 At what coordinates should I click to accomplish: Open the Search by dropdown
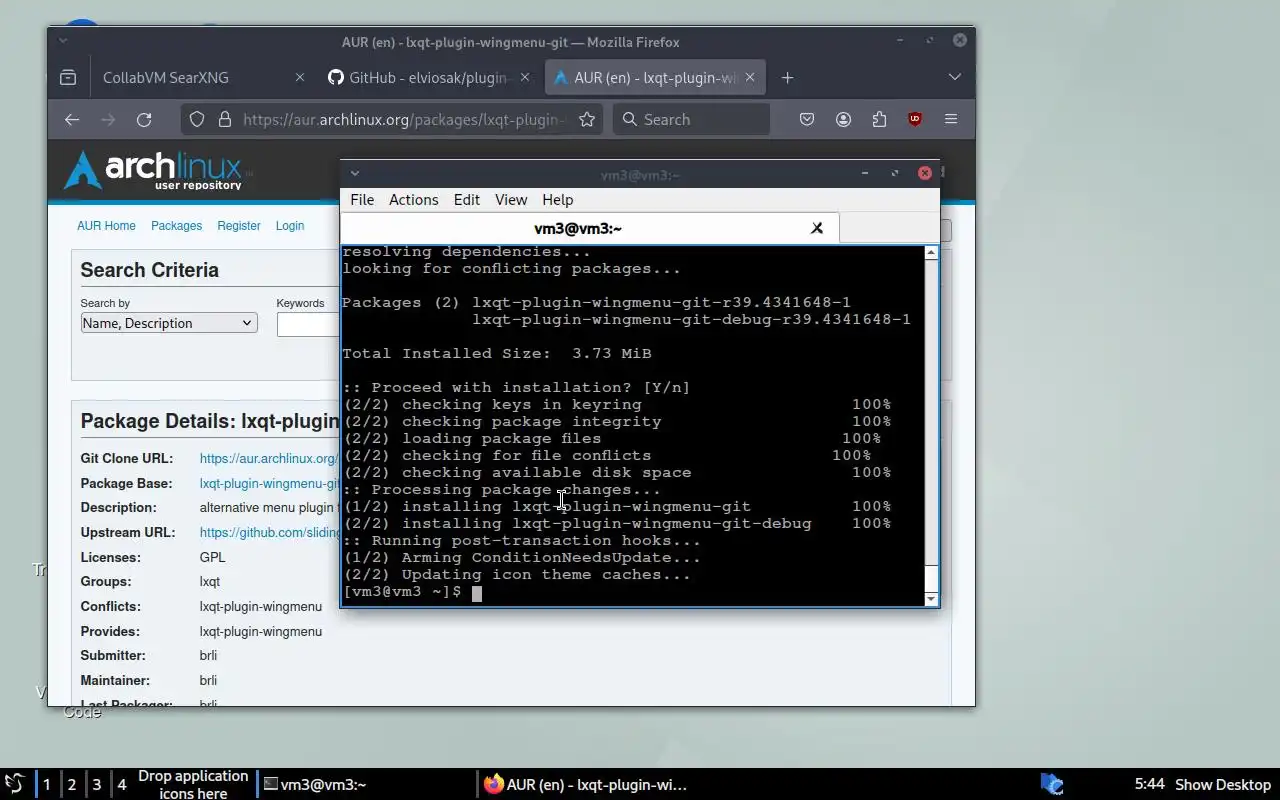[x=169, y=323]
